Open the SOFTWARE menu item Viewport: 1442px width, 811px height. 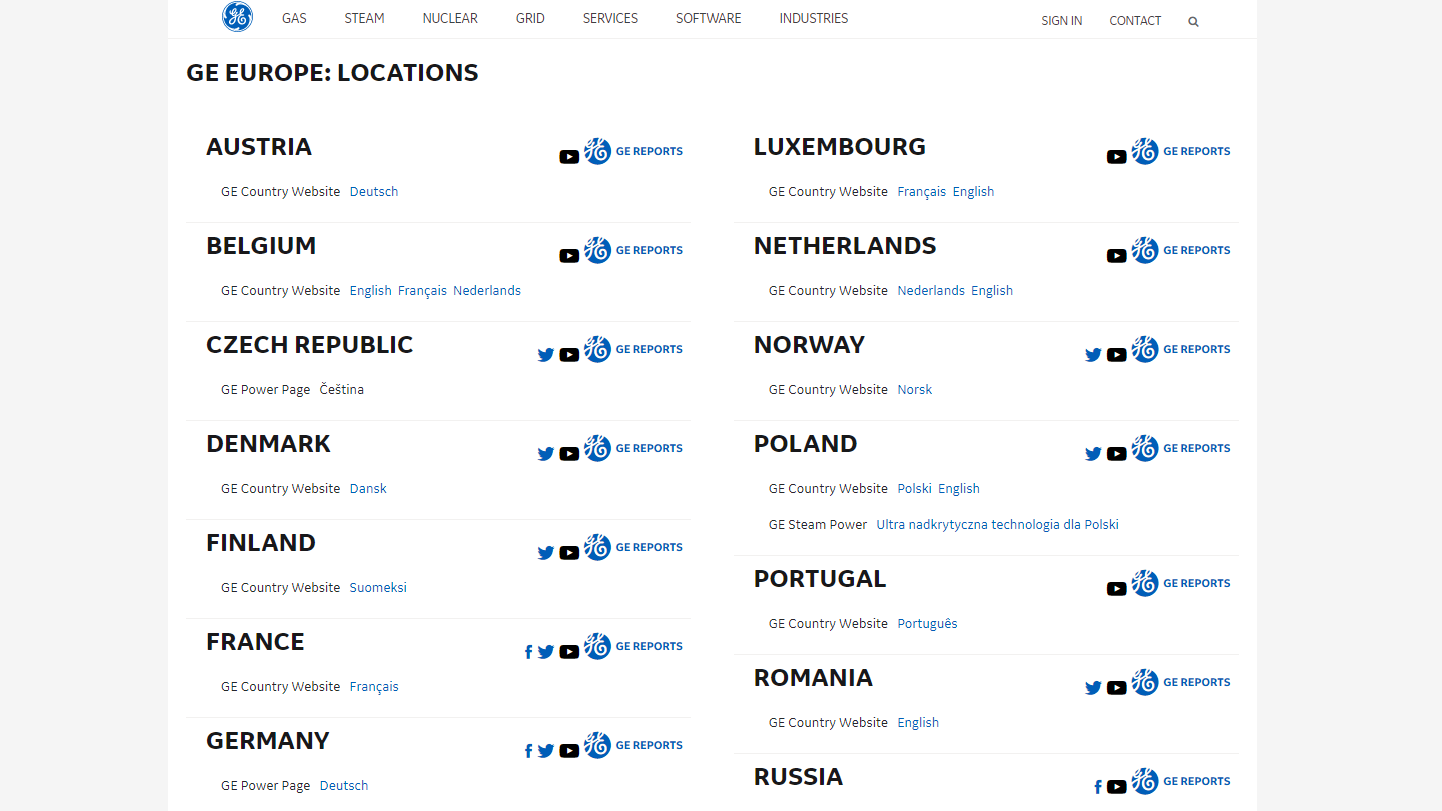[709, 18]
